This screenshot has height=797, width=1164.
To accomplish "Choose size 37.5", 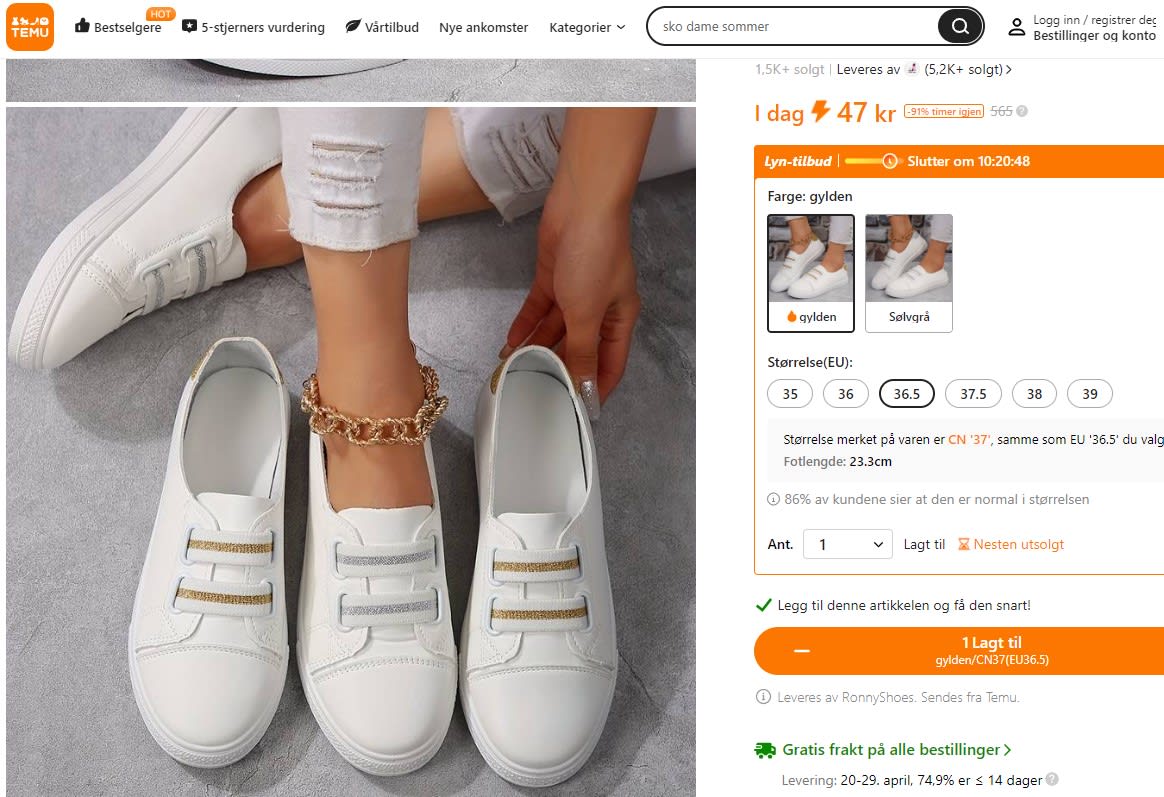I will click(973, 394).
